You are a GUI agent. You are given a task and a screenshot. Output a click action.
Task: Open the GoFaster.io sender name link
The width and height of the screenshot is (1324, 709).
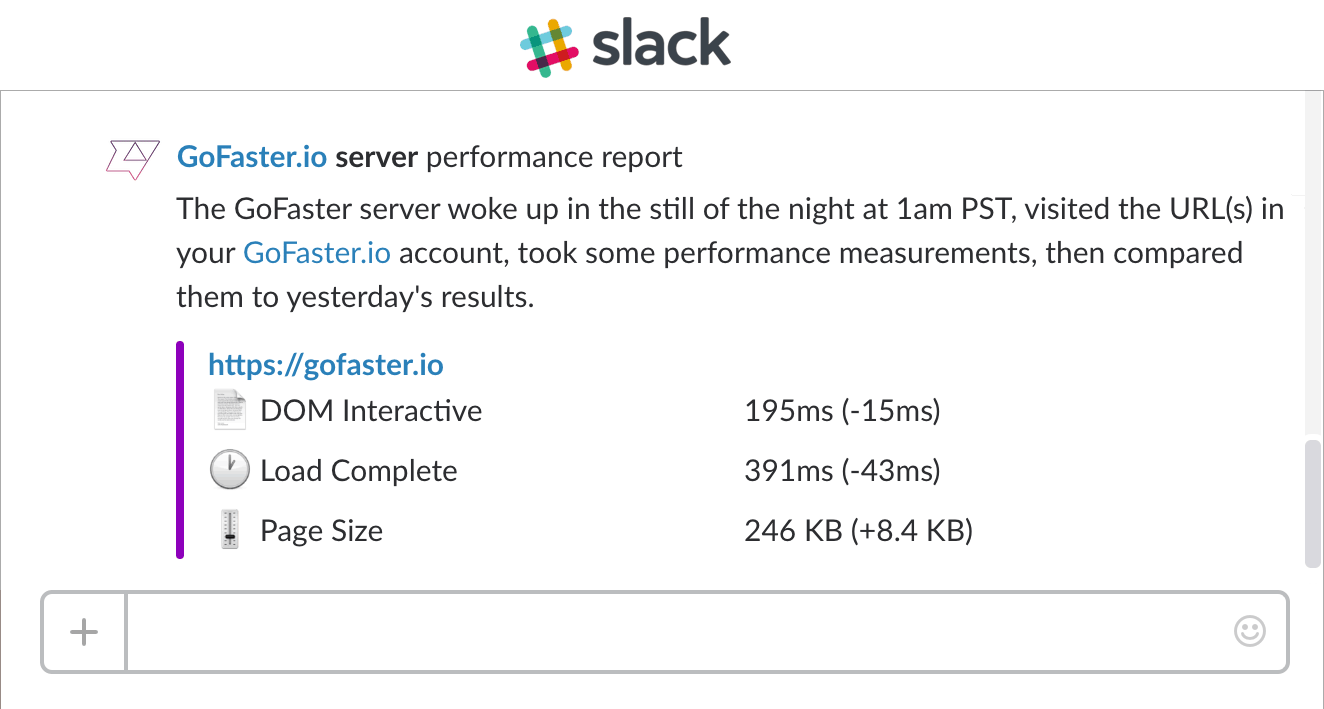[252, 157]
